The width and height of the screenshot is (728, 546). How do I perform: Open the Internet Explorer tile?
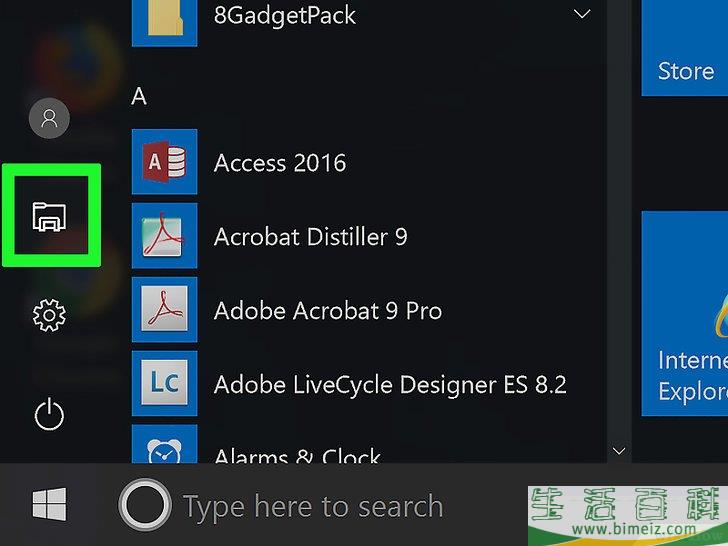(684, 313)
